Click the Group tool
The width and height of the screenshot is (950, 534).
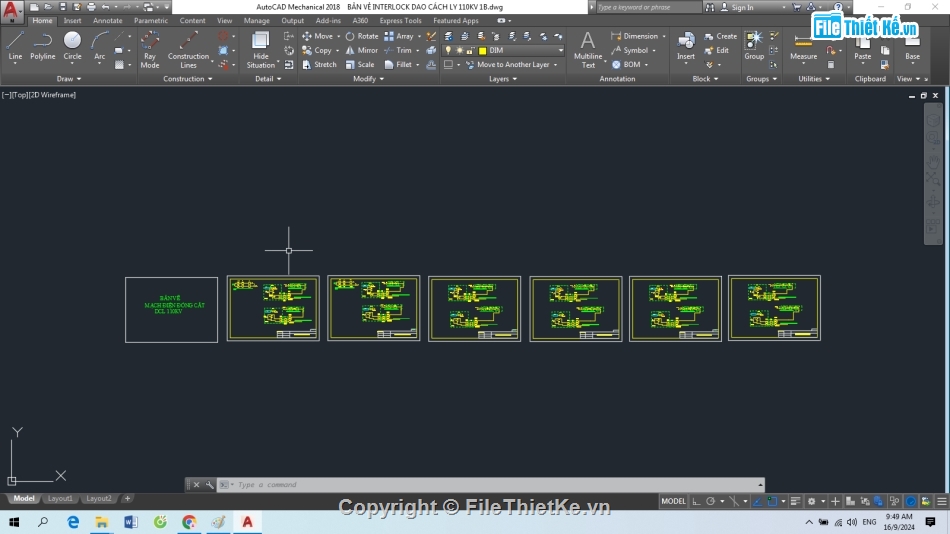754,46
